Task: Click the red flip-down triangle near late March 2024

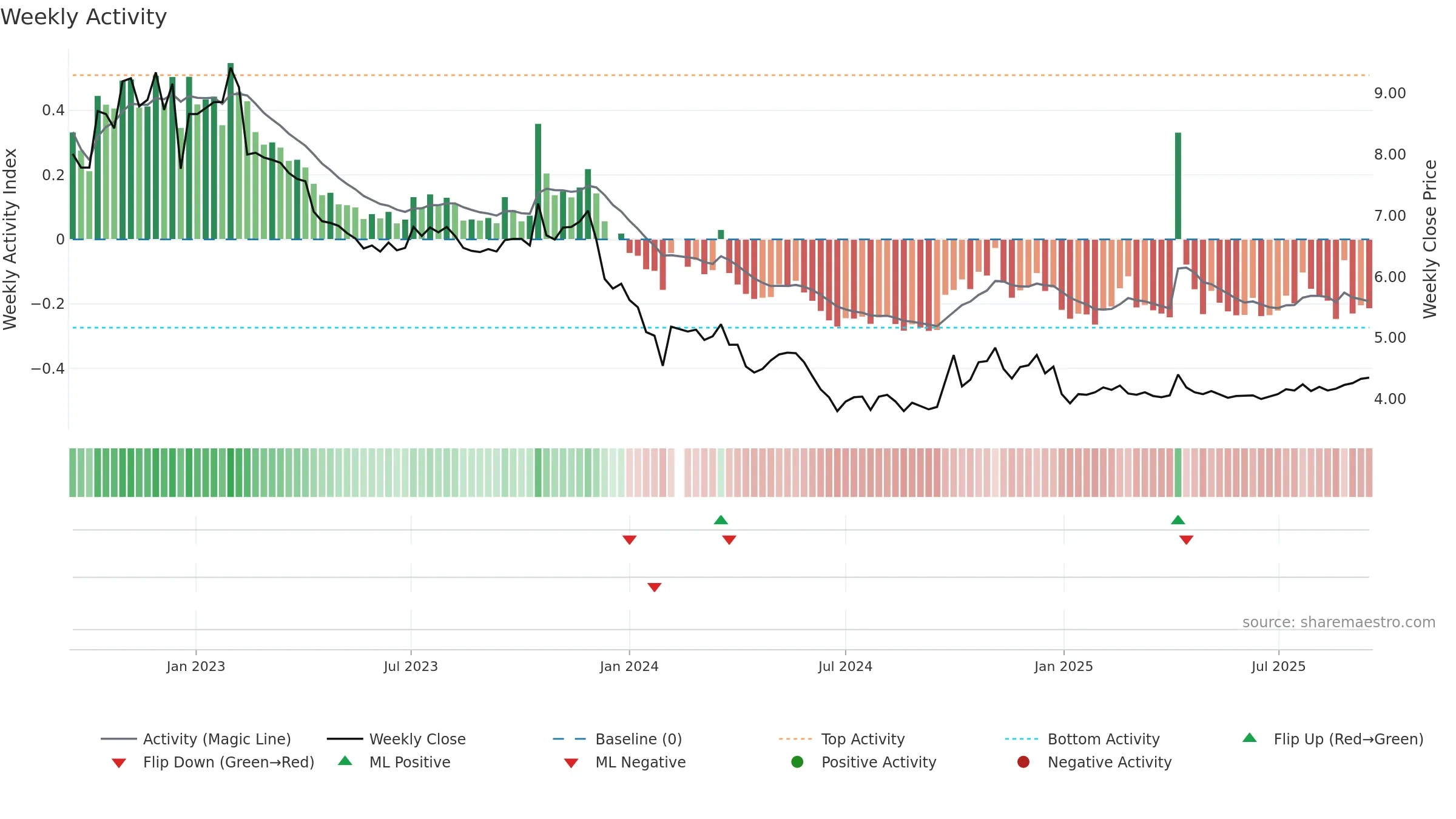Action: click(x=729, y=540)
